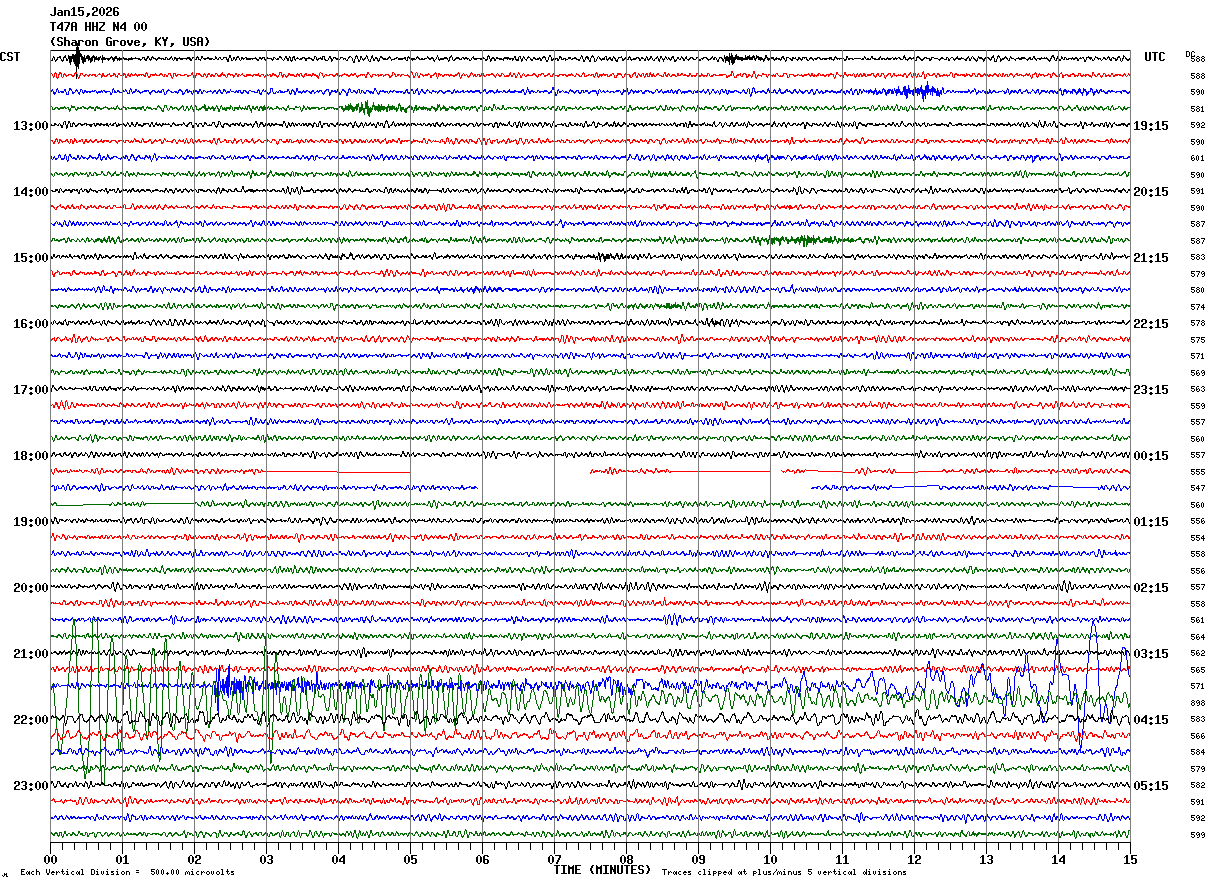1210x886 pixels.
Task: Click minute tick label 03 on the axis
Action: click(266, 859)
